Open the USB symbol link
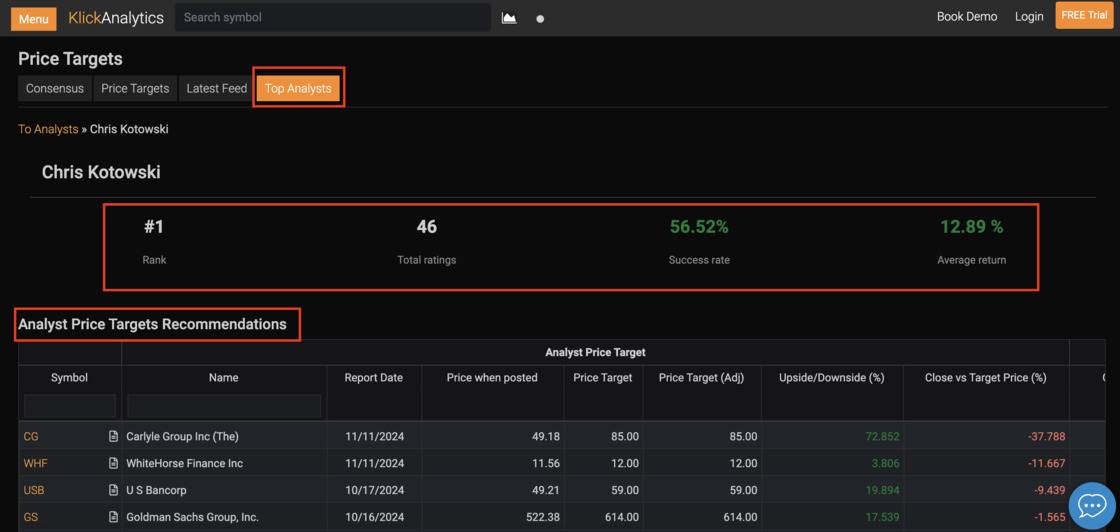 [x=34, y=490]
